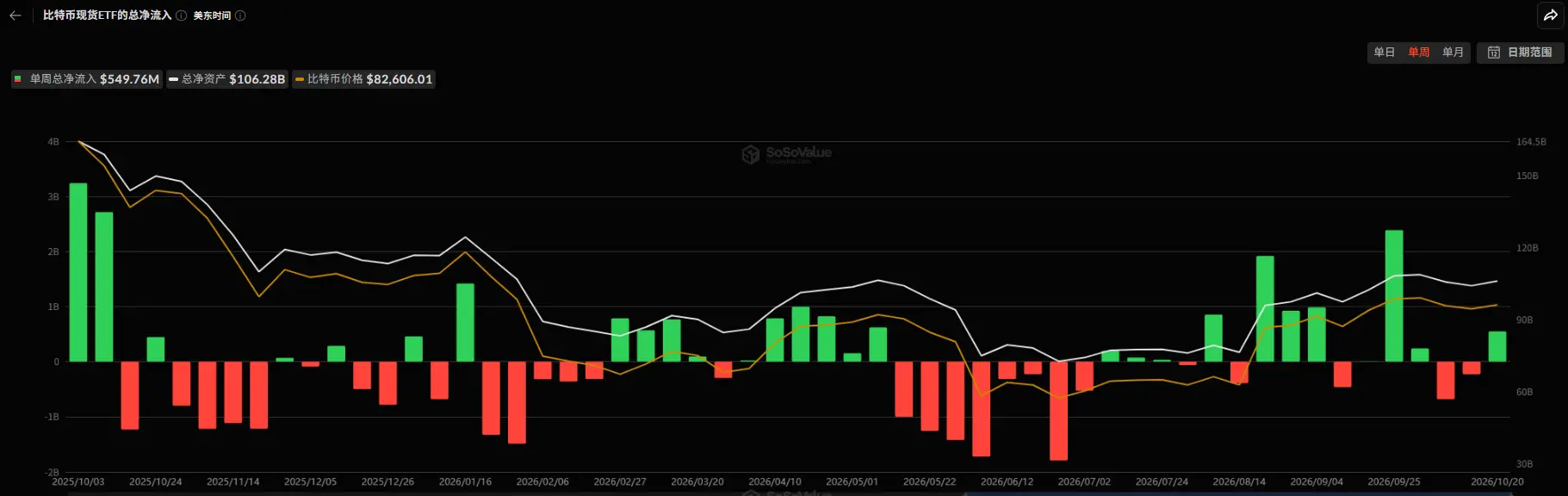
Task: Click the 2025/12/26 axis date
Action: [x=388, y=482]
